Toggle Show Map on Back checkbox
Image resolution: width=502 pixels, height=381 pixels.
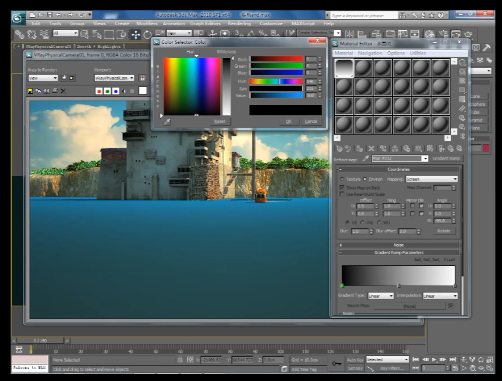tap(342, 188)
